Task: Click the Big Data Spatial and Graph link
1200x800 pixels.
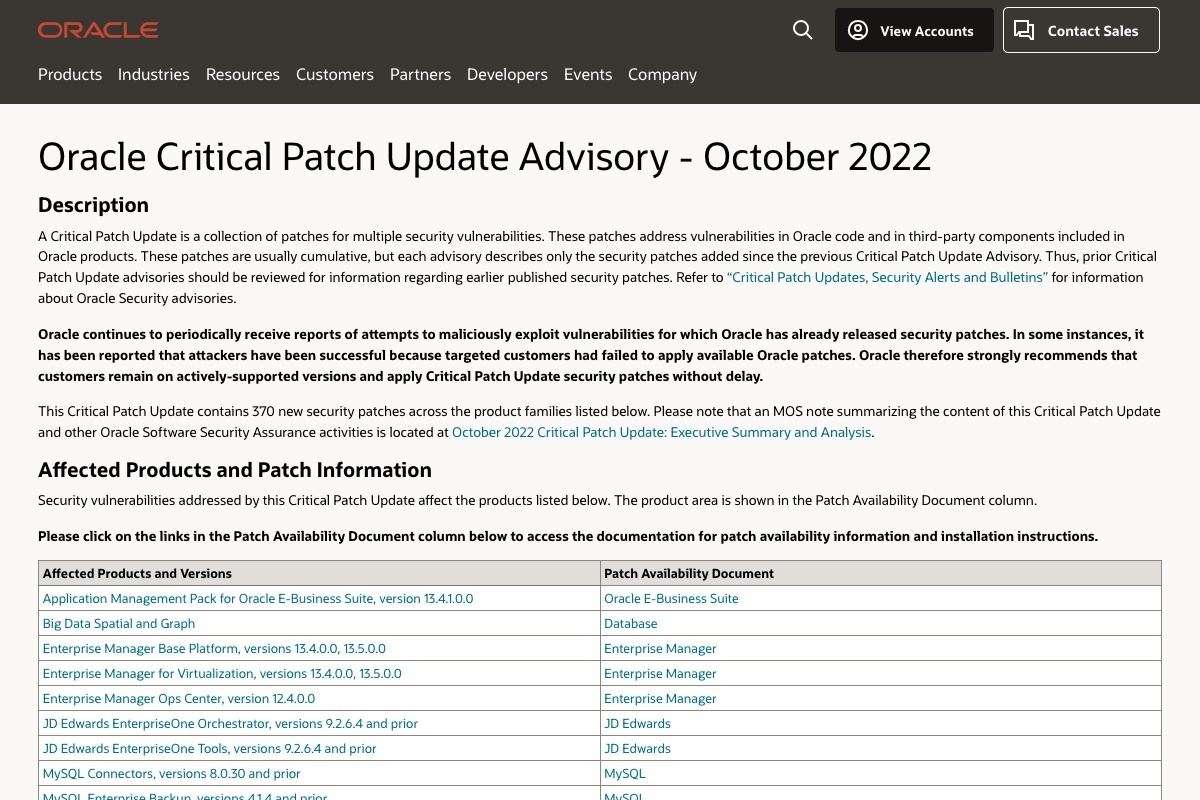Action: 119,623
